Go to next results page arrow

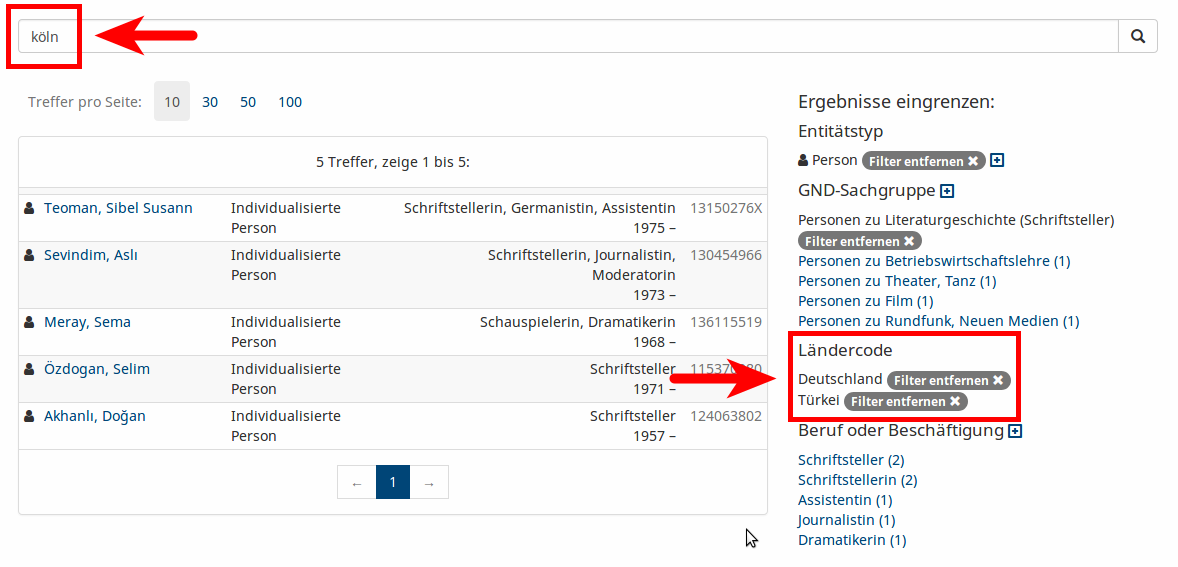(429, 483)
